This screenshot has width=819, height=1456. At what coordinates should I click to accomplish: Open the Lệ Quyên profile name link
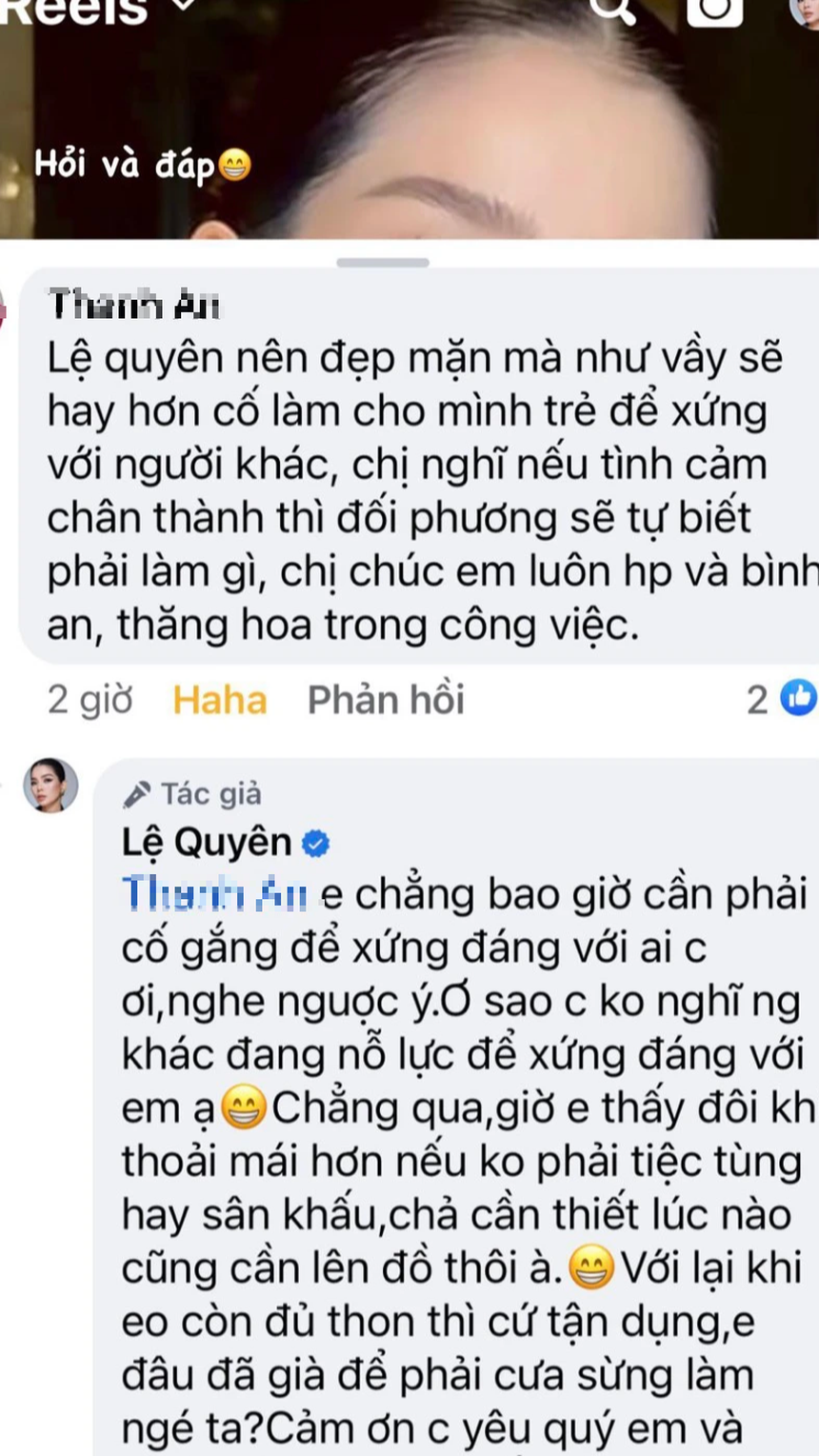coord(207,843)
